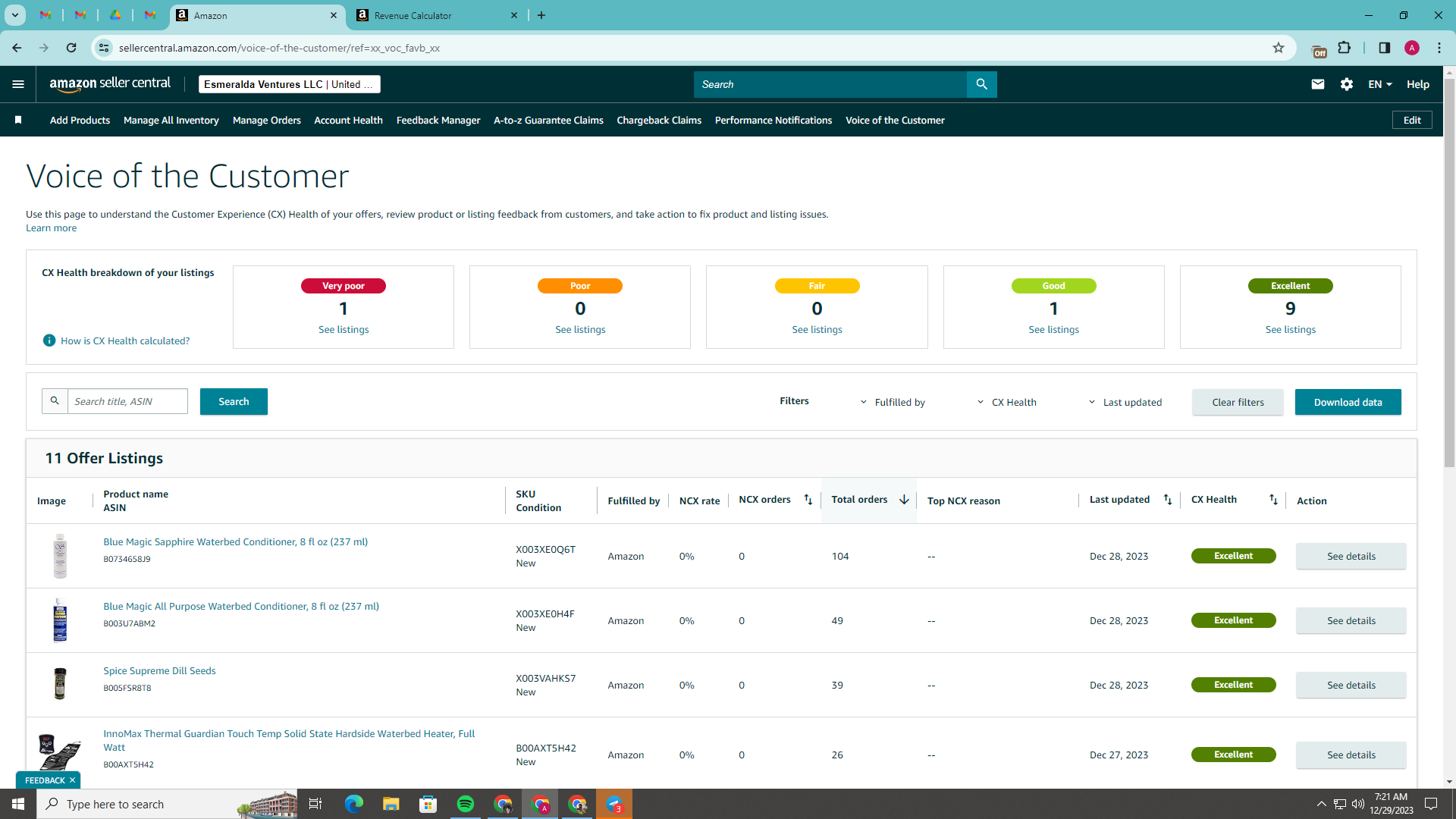Sort by Total orders down arrow
The height and width of the screenshot is (819, 1456).
[904, 500]
